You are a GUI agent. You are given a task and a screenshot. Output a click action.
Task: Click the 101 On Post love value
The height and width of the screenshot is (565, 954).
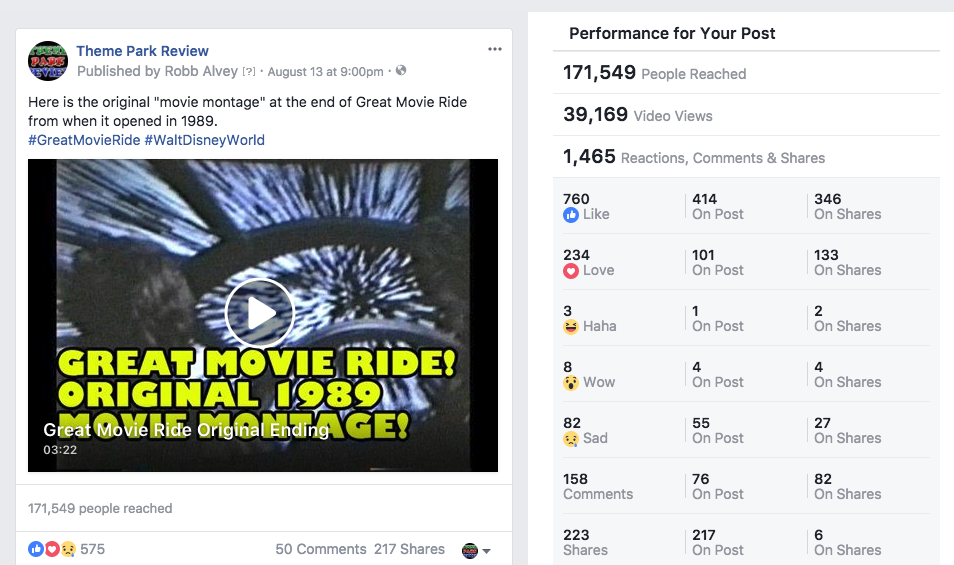pyautogui.click(x=717, y=263)
